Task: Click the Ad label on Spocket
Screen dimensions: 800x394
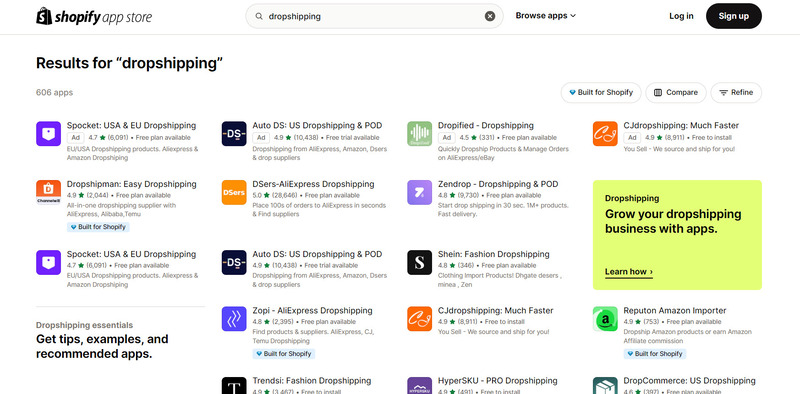Action: [76, 138]
